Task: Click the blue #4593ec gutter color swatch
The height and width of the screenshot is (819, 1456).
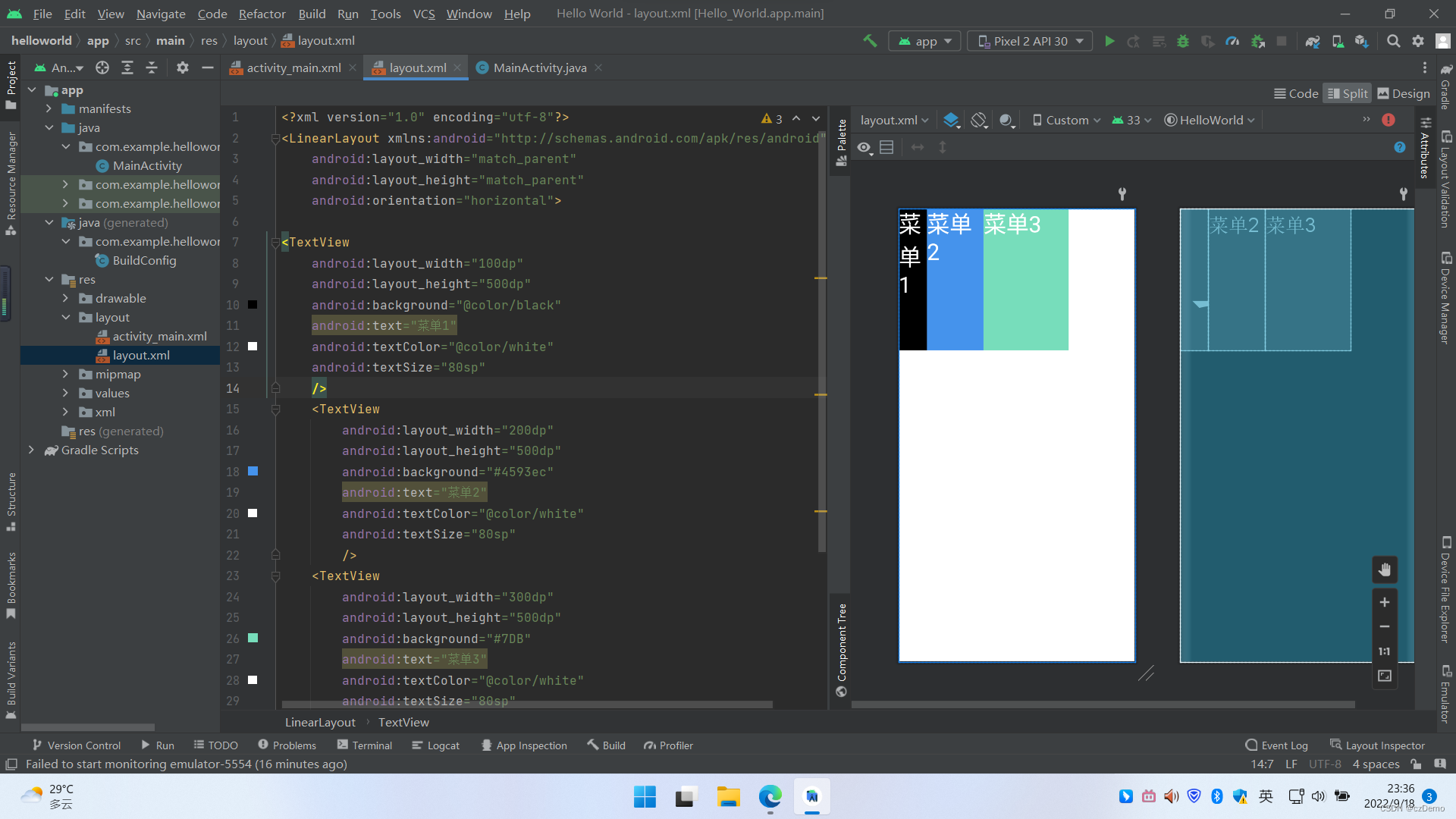Action: pos(253,471)
